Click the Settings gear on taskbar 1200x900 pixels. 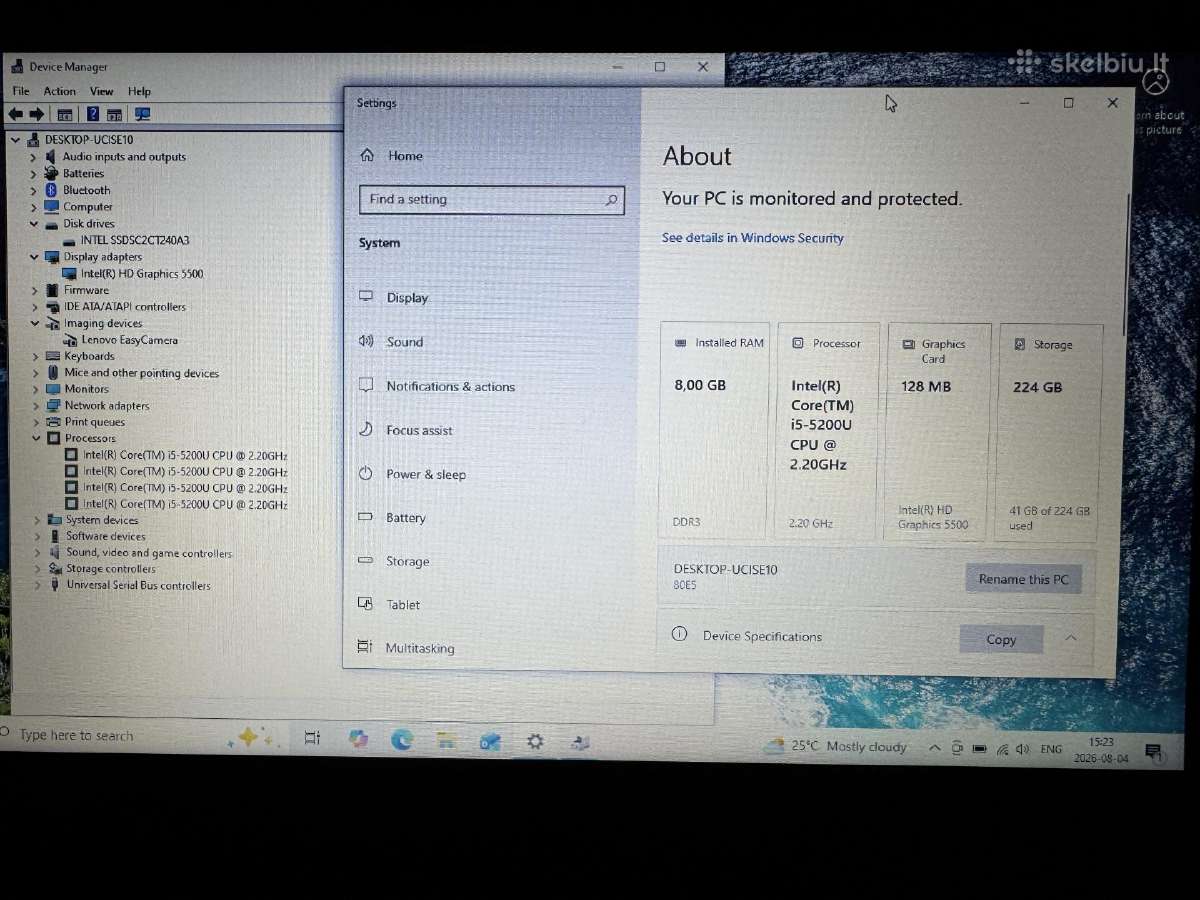click(535, 741)
